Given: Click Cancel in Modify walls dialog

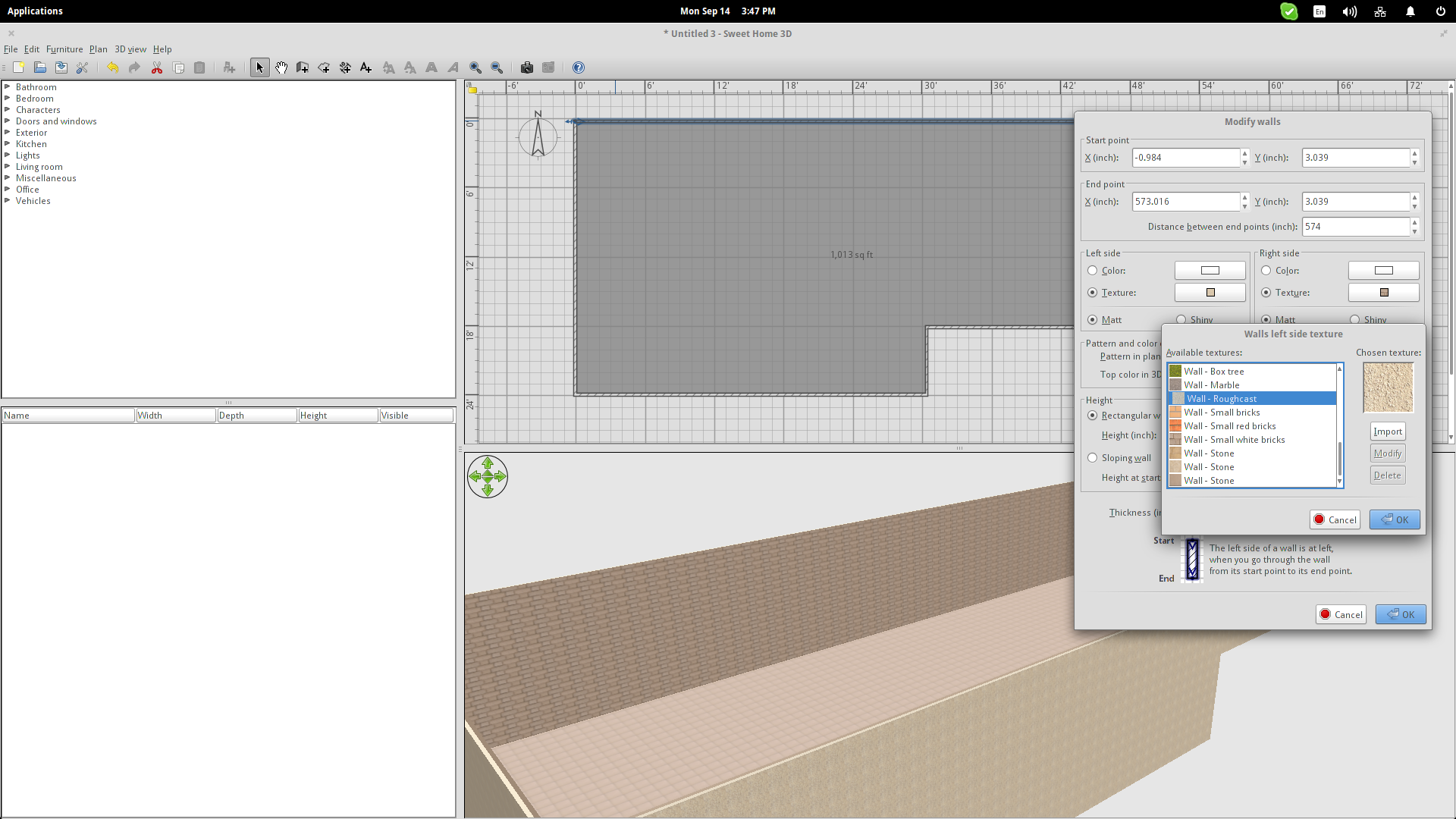Looking at the screenshot, I should (x=1341, y=614).
